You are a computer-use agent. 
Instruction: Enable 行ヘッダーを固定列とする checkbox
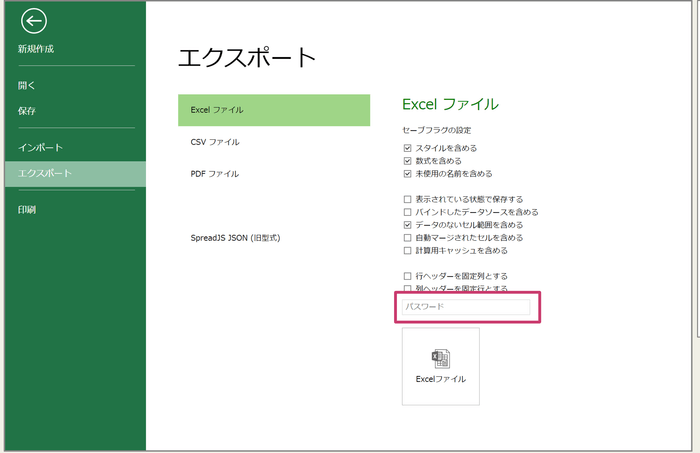[407, 275]
